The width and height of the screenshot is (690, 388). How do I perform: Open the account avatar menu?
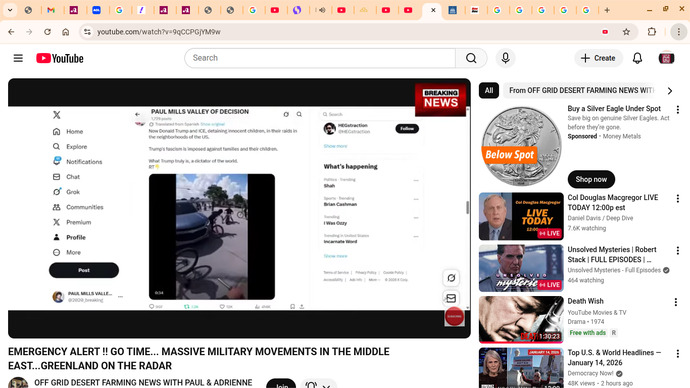point(666,58)
